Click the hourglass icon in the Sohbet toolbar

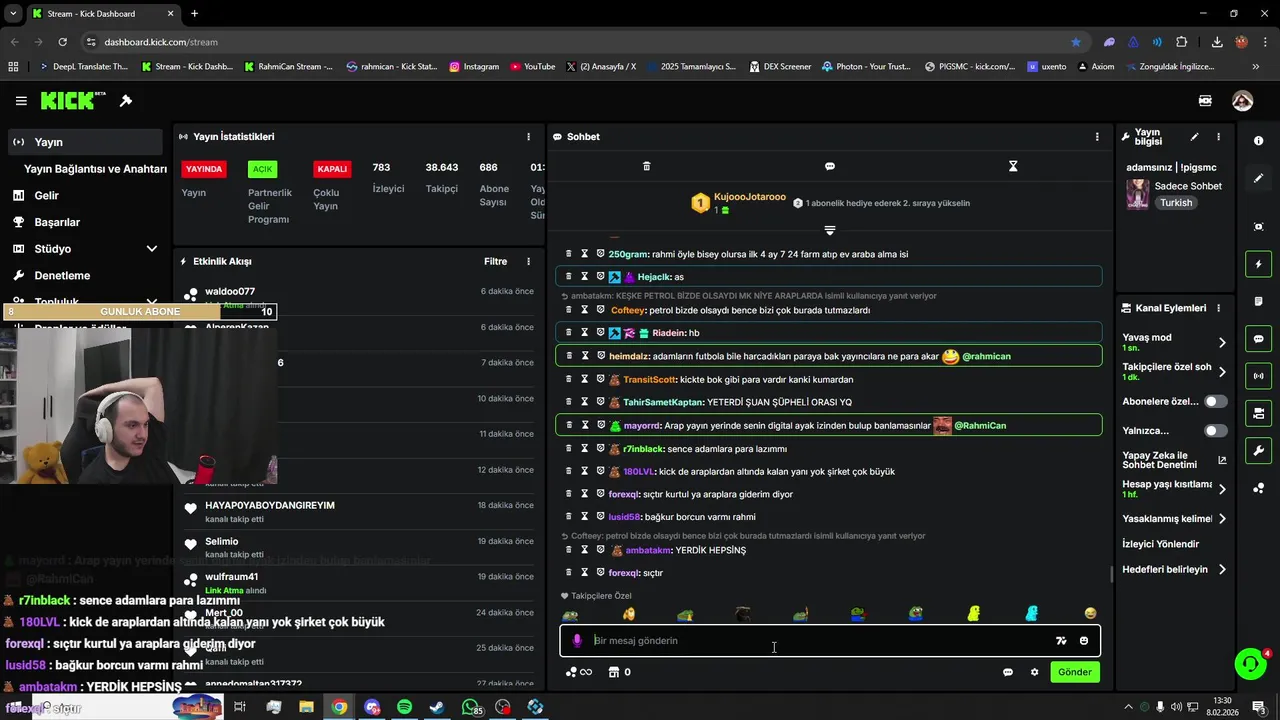(x=1013, y=166)
